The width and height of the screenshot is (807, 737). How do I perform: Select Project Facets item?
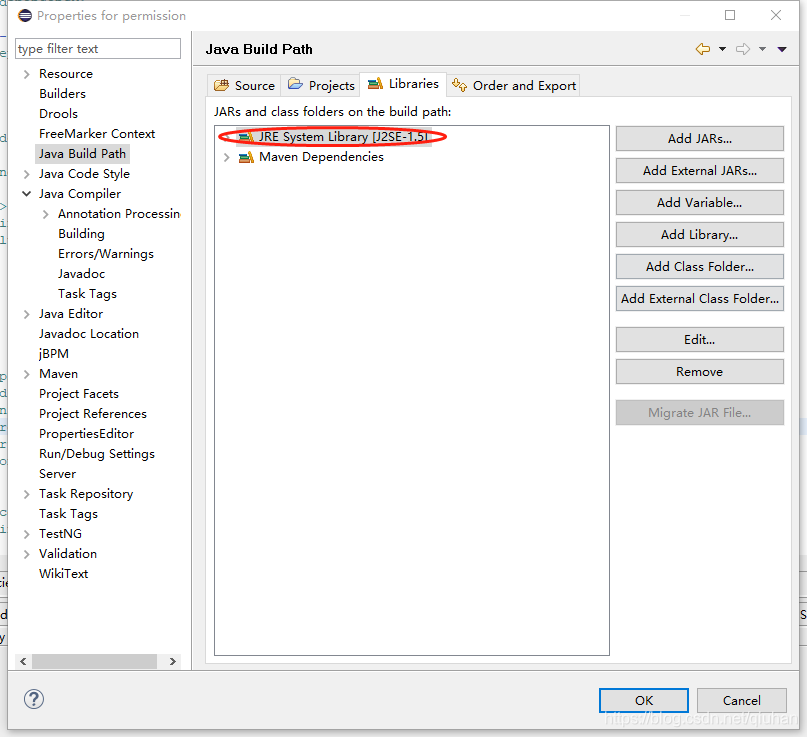(79, 394)
